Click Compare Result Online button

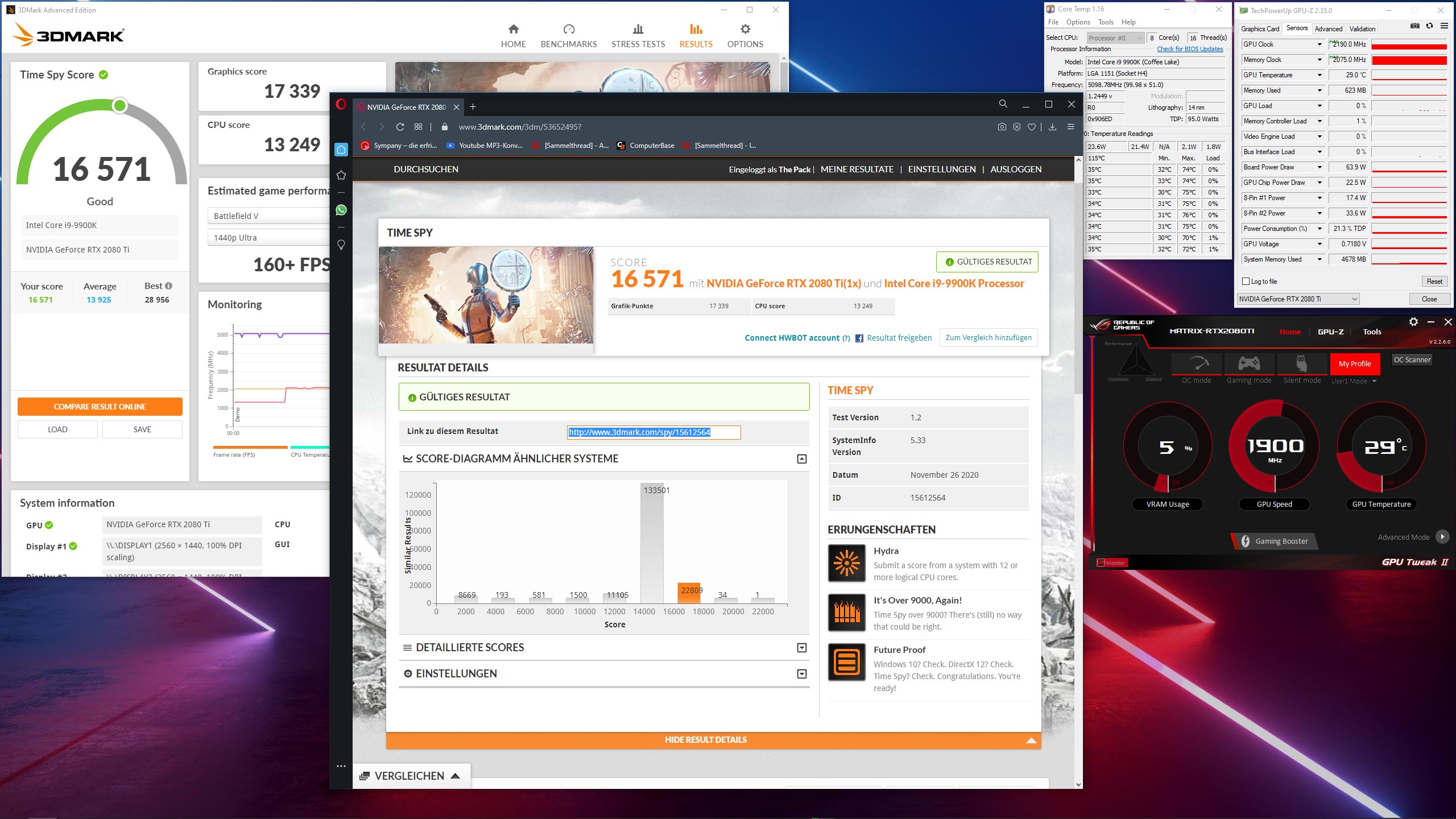100,407
